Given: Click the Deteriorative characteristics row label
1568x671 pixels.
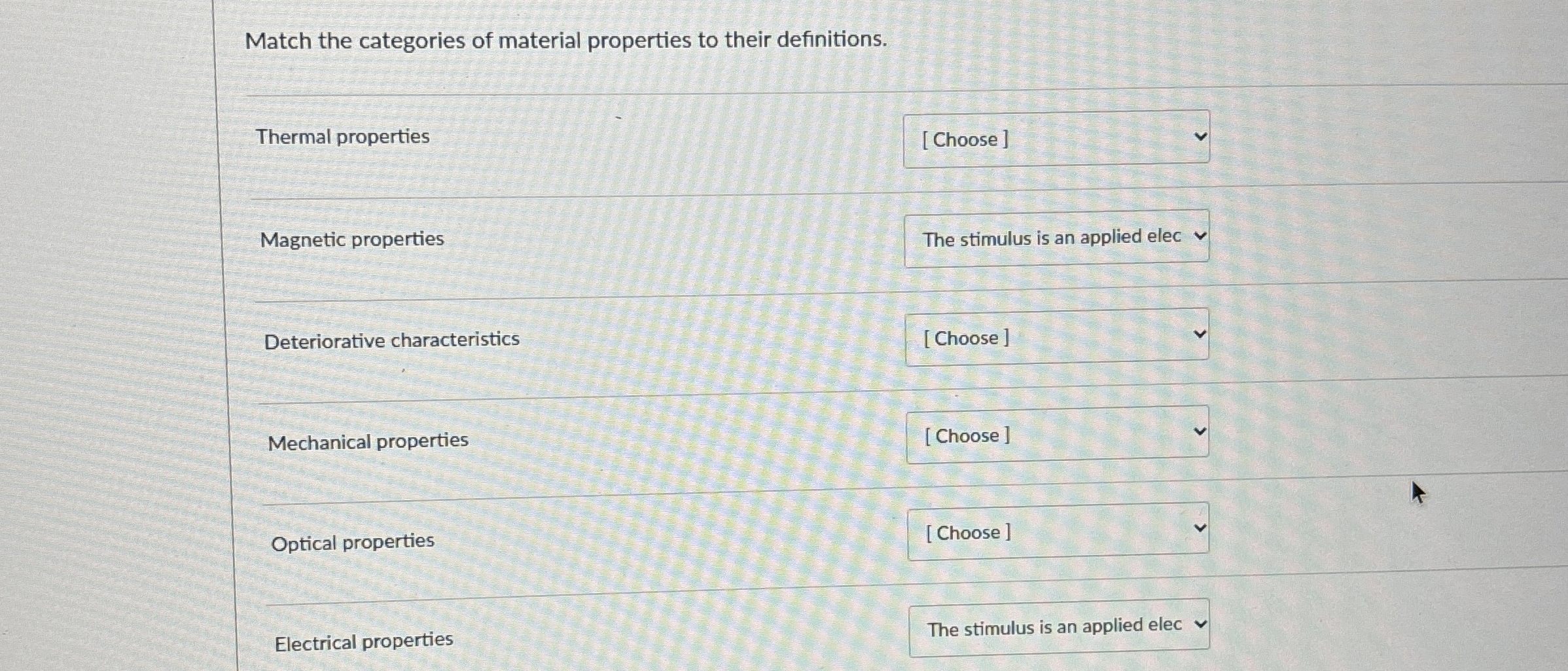Looking at the screenshot, I should coord(393,339).
